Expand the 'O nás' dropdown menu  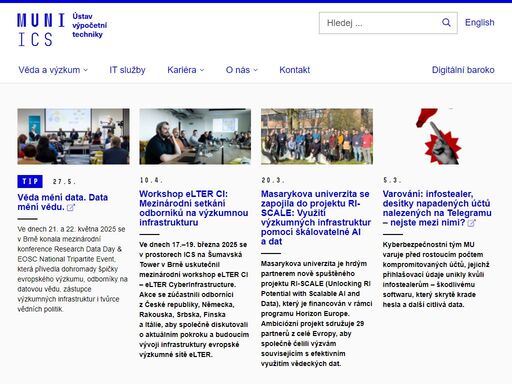(242, 70)
